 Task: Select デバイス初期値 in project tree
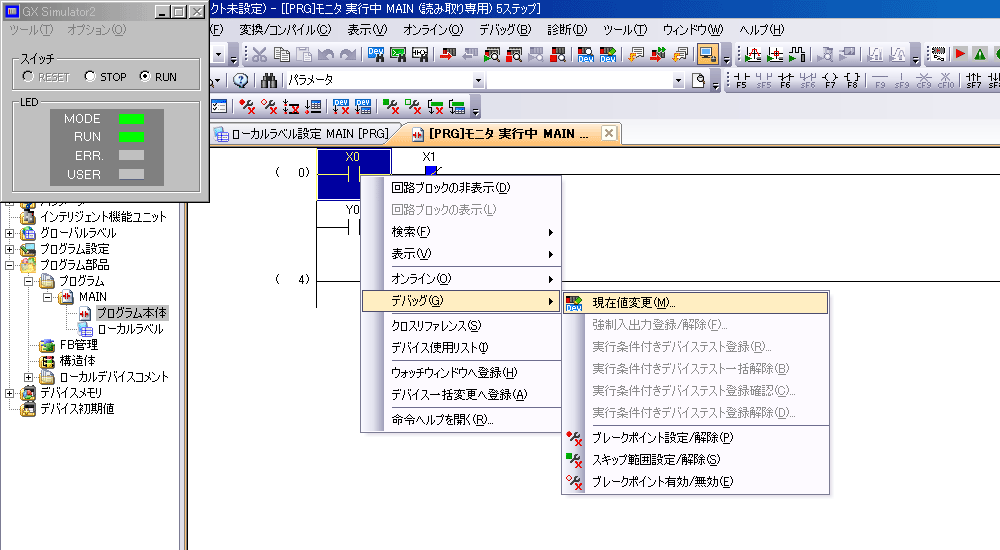pos(77,409)
